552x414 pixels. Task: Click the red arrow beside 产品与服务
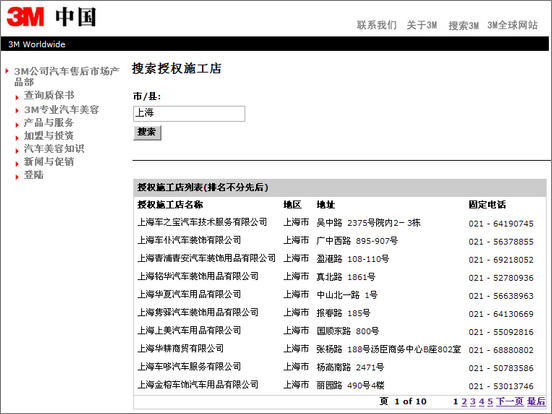pyautogui.click(x=17, y=125)
